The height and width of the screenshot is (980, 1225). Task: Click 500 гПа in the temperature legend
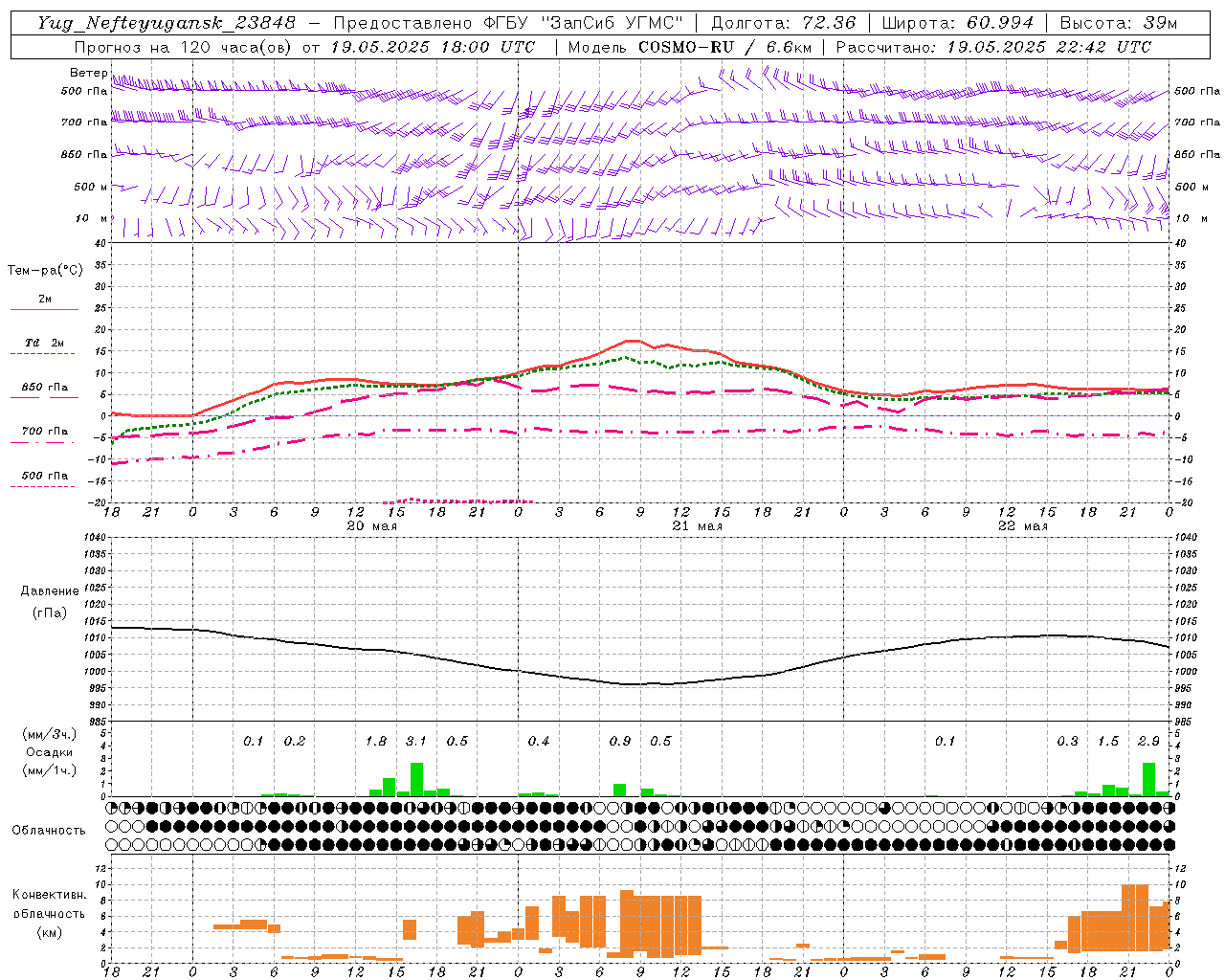click(45, 476)
